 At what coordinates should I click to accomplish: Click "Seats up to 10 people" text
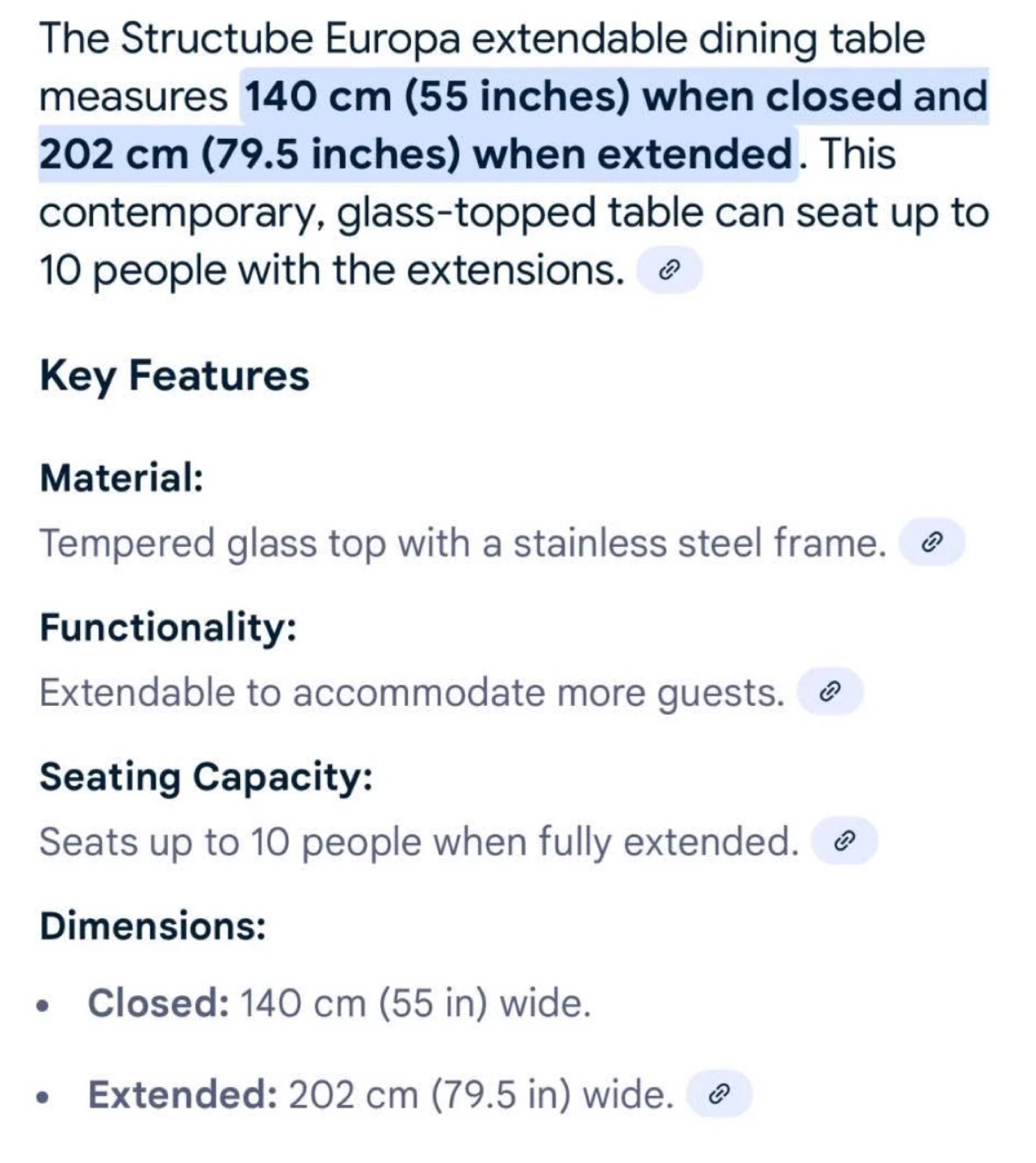pos(230,842)
